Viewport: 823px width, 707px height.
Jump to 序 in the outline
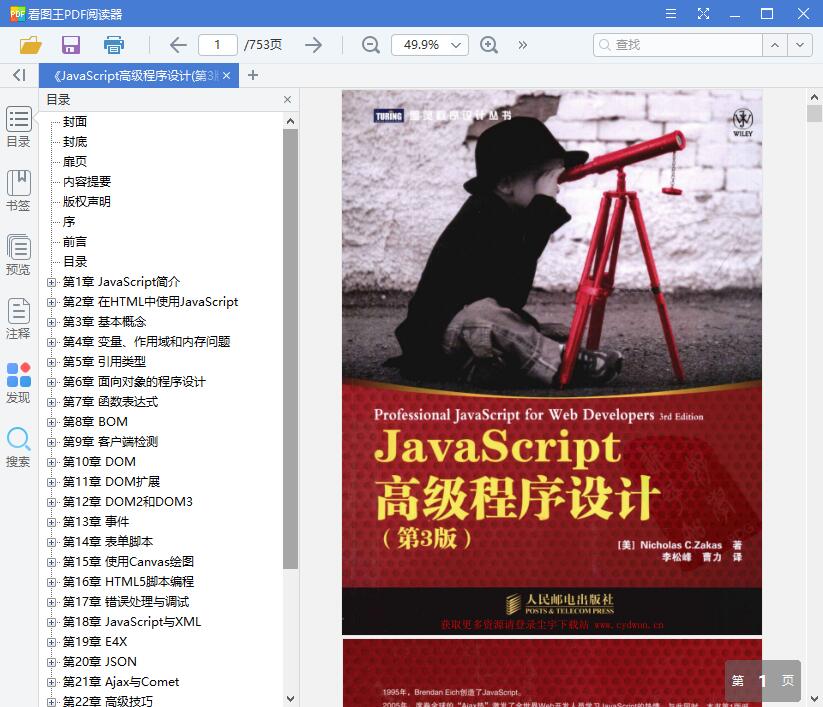pos(69,221)
